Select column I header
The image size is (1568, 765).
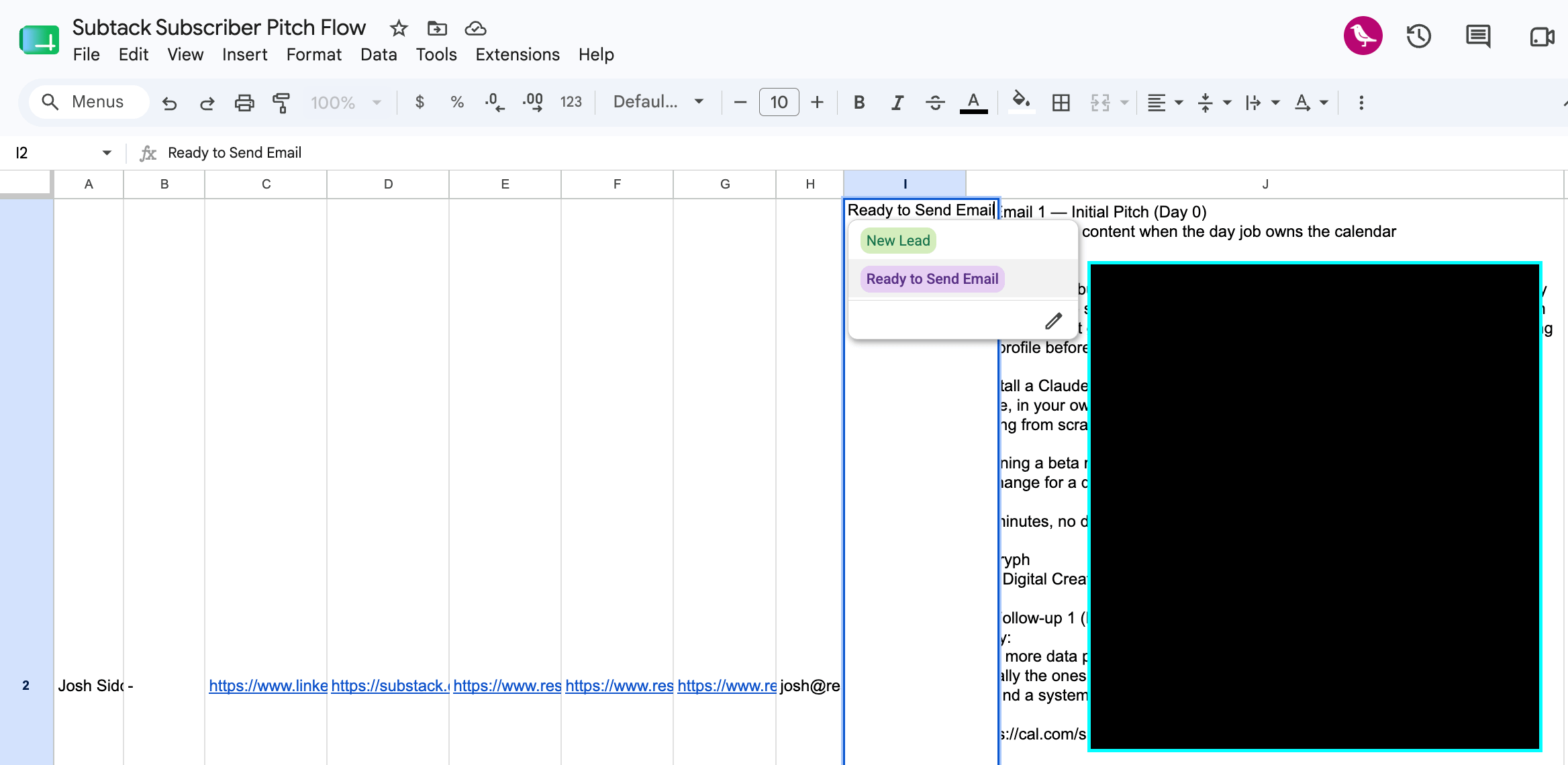(x=905, y=184)
